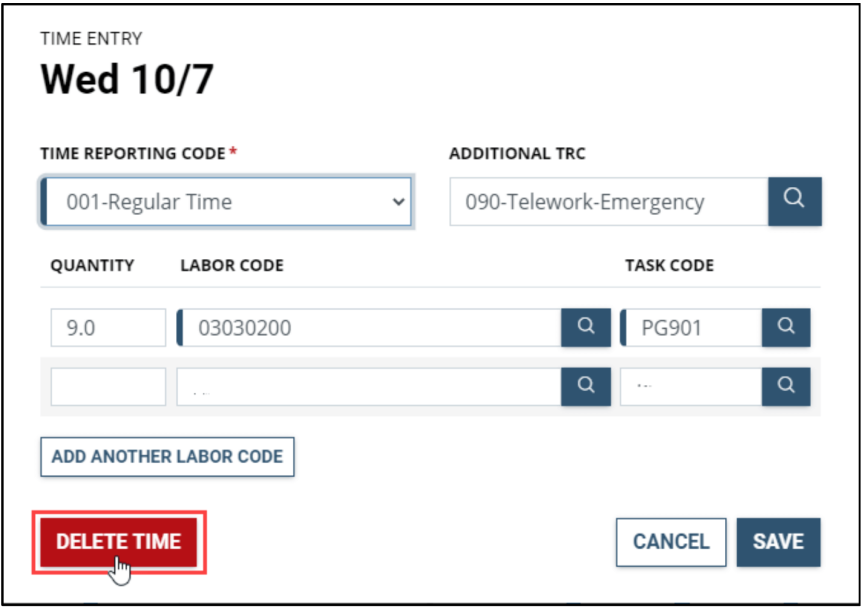The height and width of the screenshot is (612, 863).
Task: Open the Task Code lookup next to PG901
Action: 786,327
